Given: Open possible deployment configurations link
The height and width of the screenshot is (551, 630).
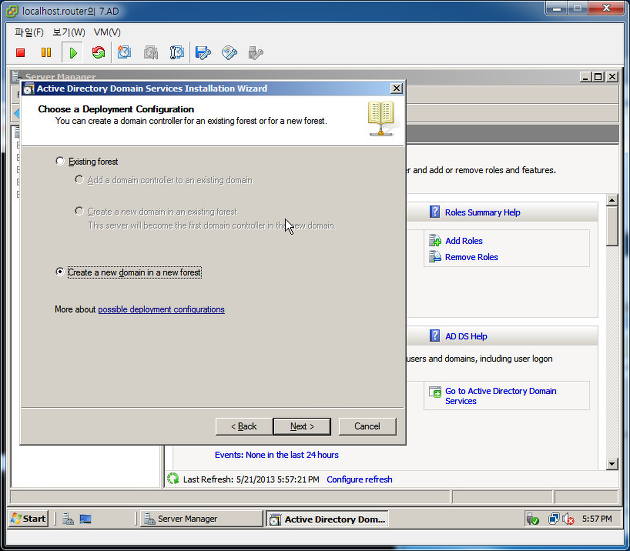Looking at the screenshot, I should click(161, 309).
